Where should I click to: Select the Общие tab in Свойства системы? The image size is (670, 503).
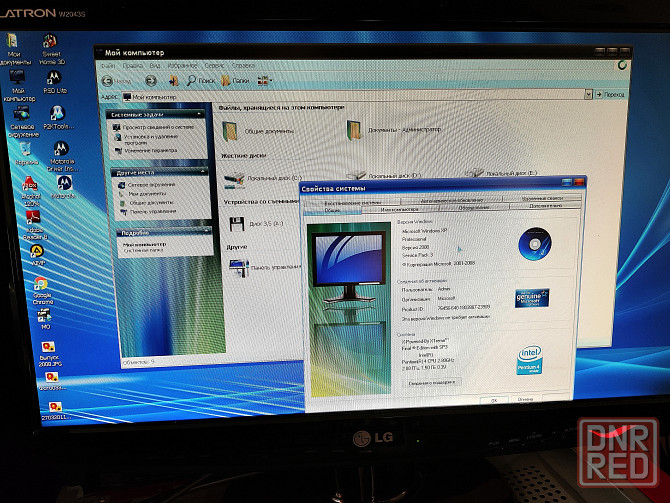point(332,210)
